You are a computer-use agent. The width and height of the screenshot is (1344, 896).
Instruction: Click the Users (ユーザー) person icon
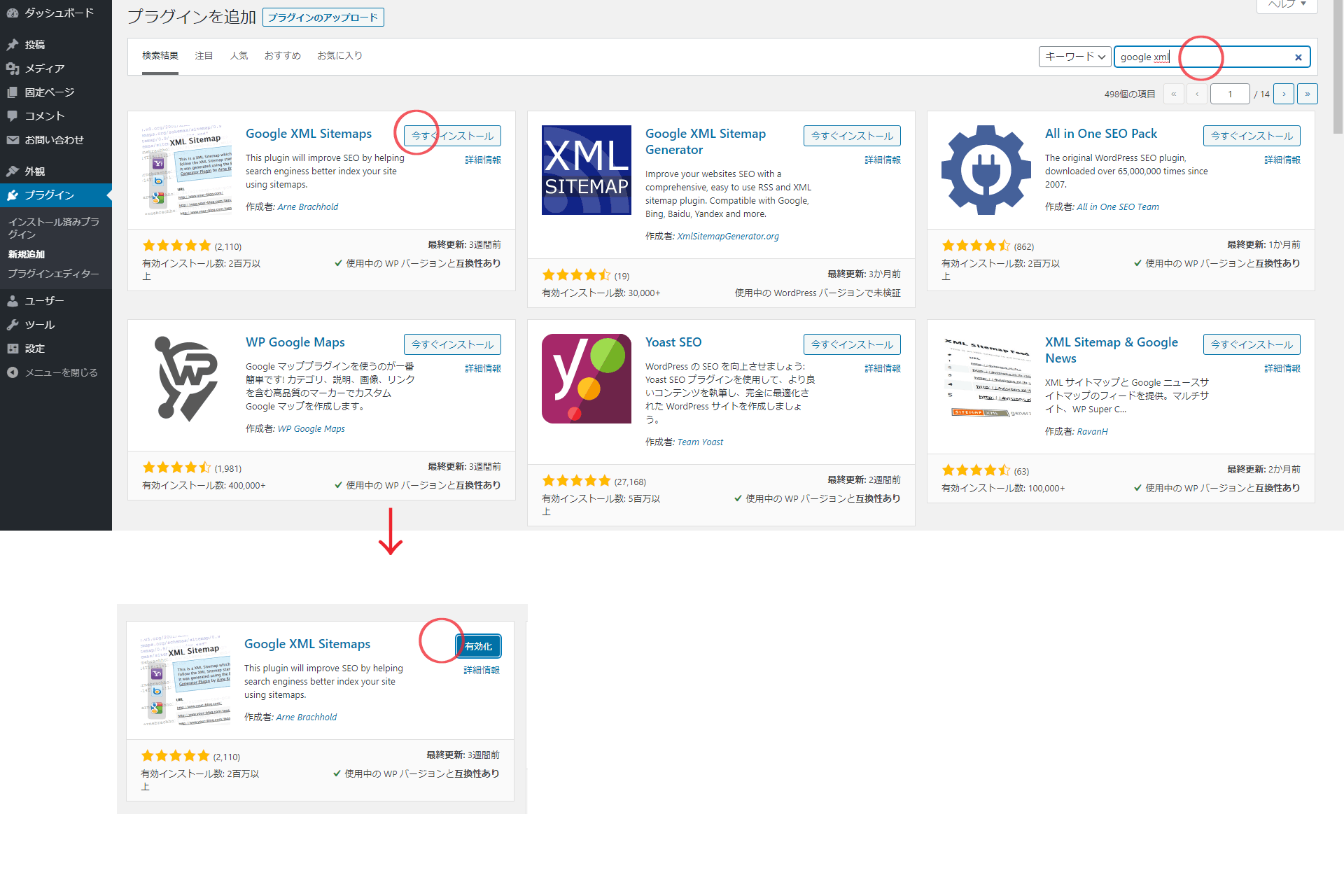(12, 301)
